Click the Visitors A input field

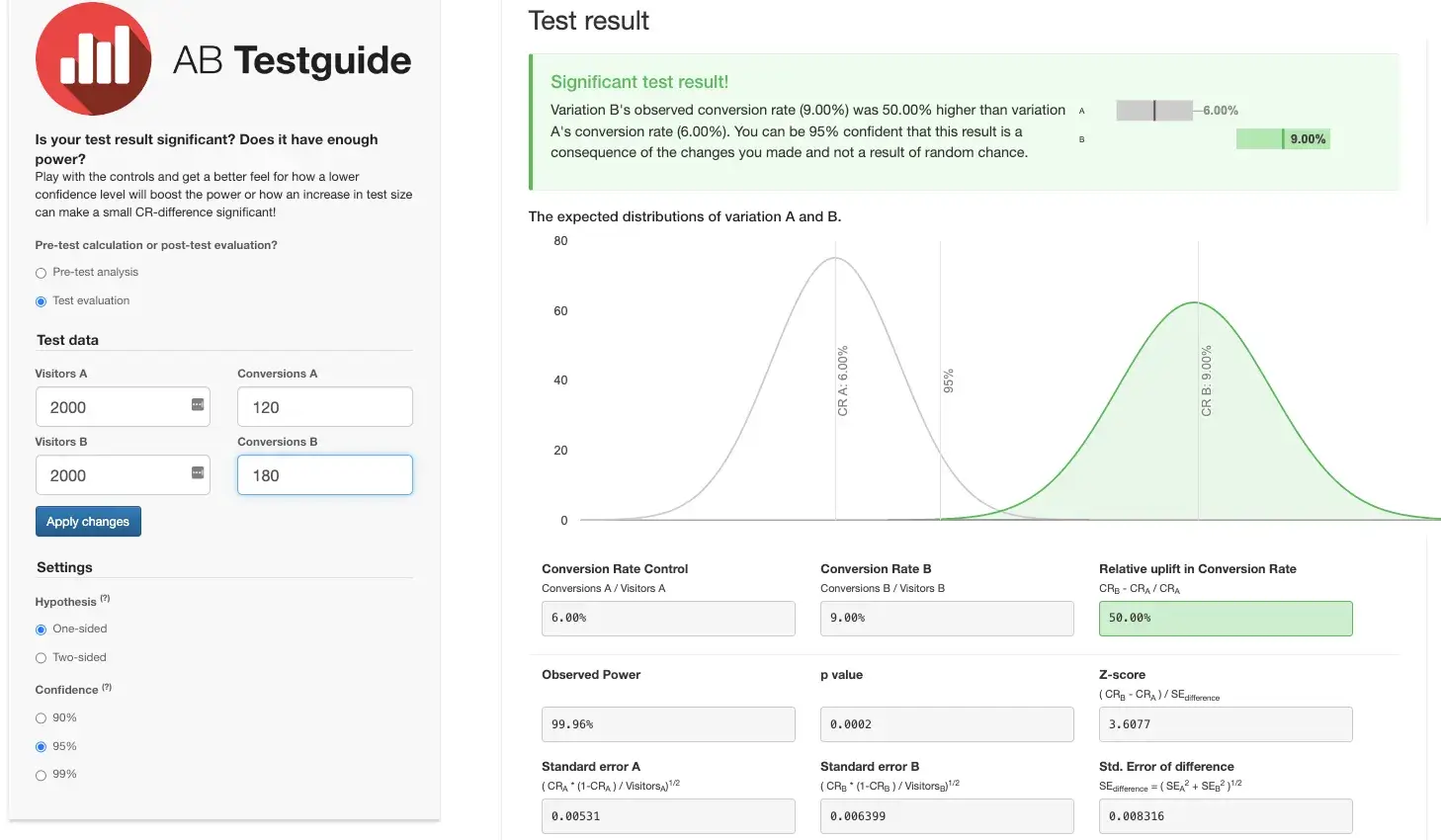click(x=114, y=407)
